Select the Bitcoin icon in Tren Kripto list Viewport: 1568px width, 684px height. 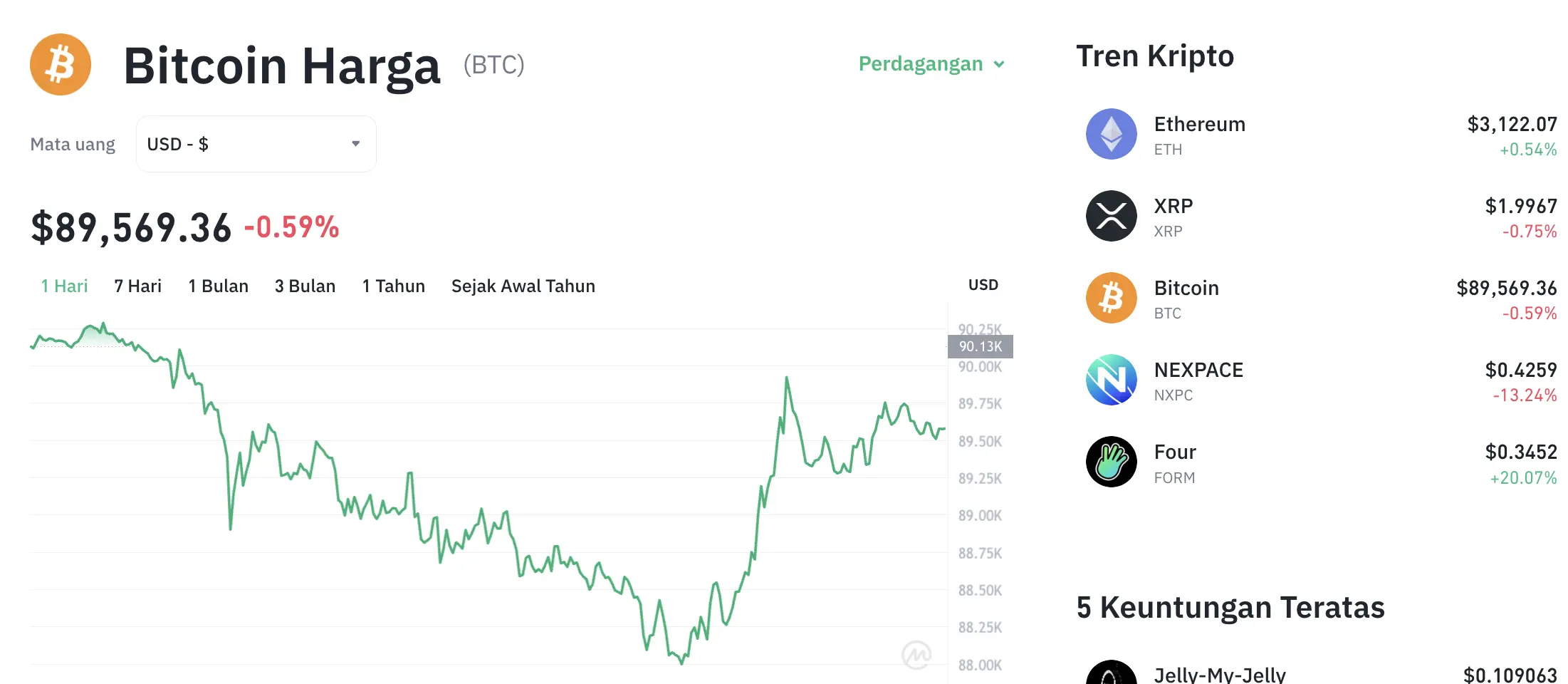[1110, 298]
